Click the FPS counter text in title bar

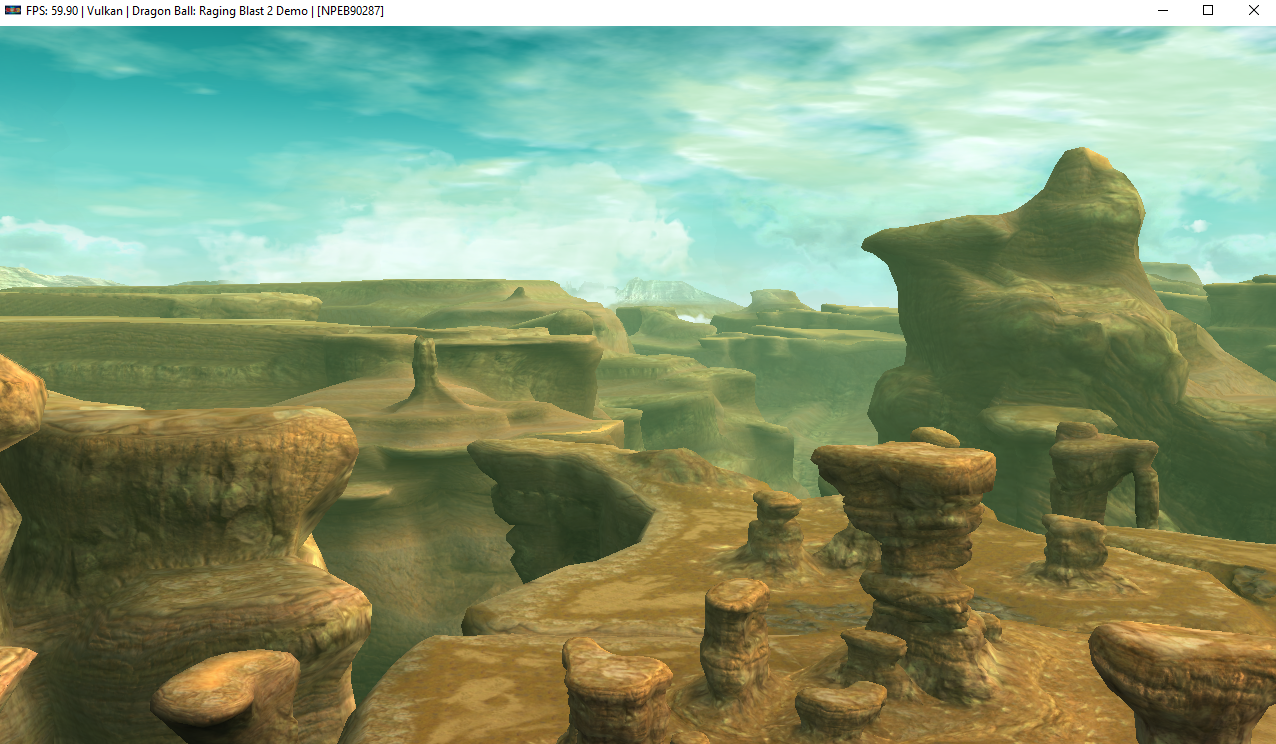(52, 11)
